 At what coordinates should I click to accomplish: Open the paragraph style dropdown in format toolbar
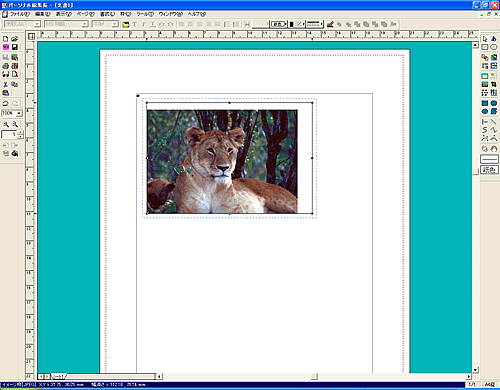[x=38, y=24]
